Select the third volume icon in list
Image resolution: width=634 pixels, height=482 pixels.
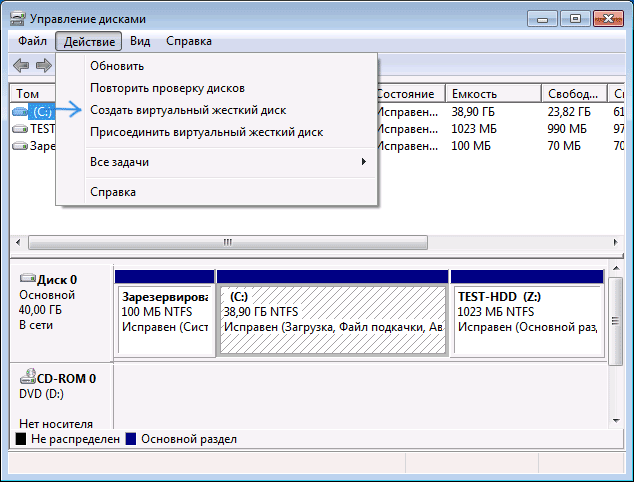point(21,146)
